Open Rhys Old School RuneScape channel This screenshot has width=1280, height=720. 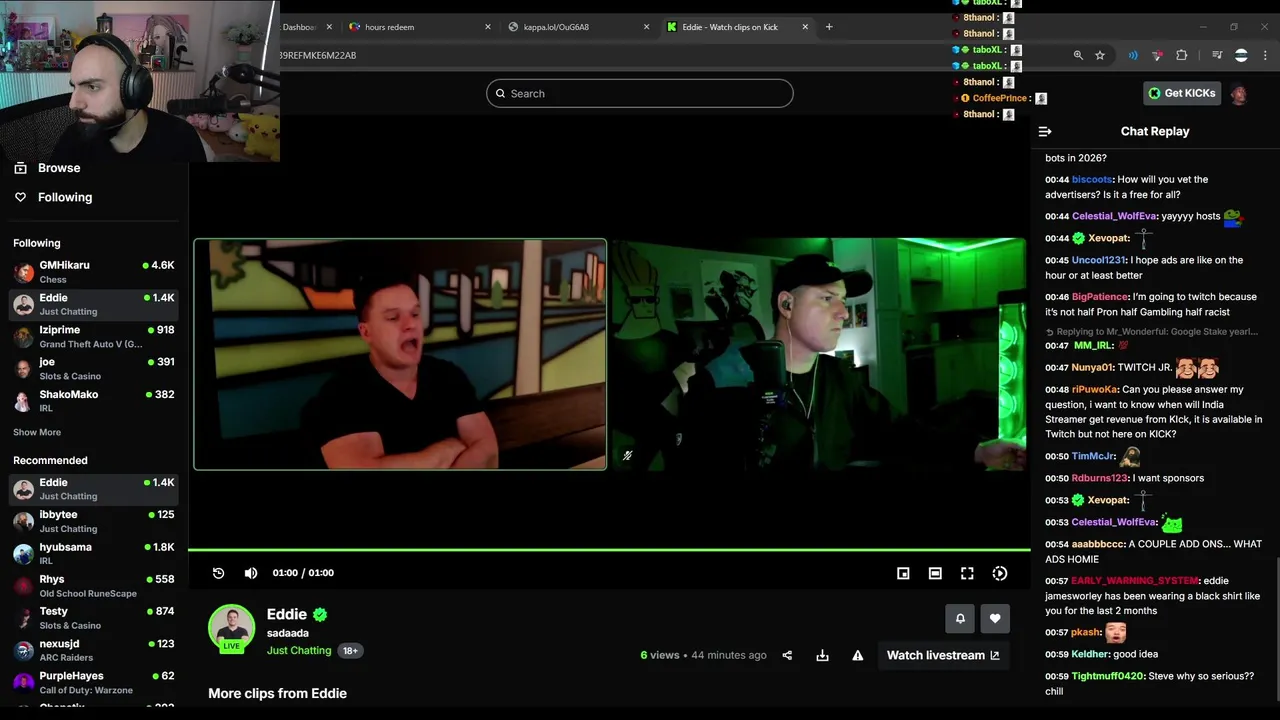95,586
